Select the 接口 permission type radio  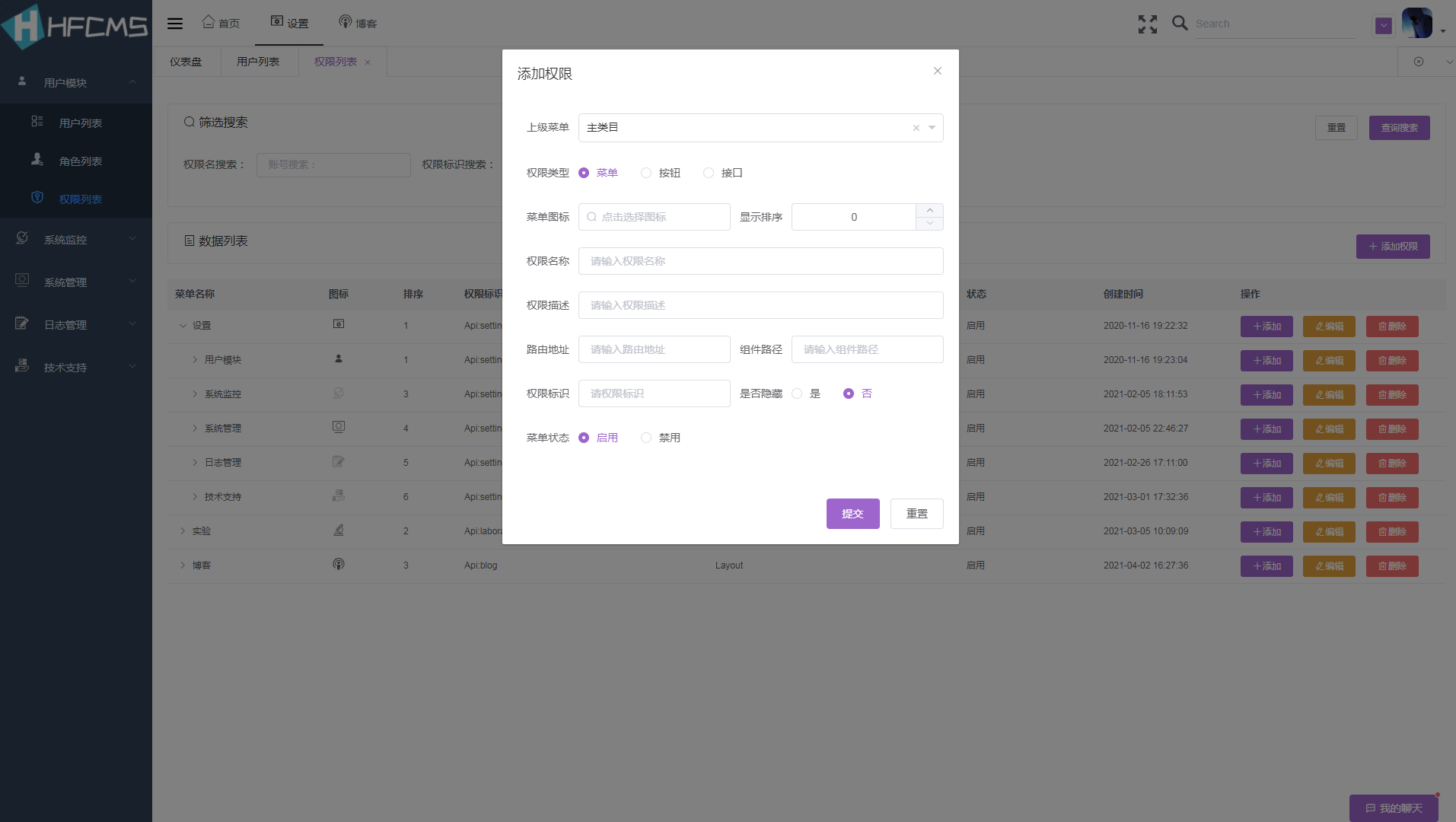[709, 173]
